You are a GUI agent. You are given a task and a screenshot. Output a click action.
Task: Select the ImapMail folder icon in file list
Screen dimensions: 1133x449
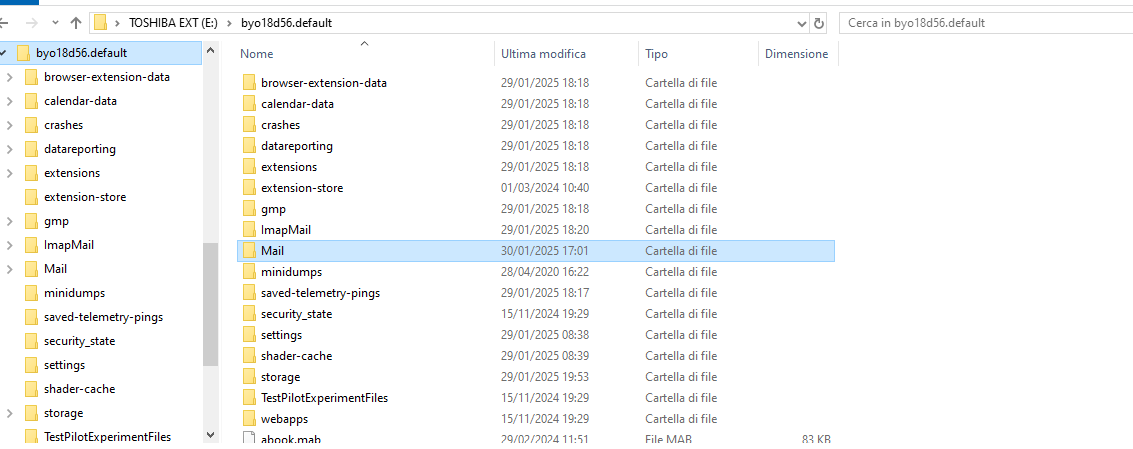click(249, 230)
